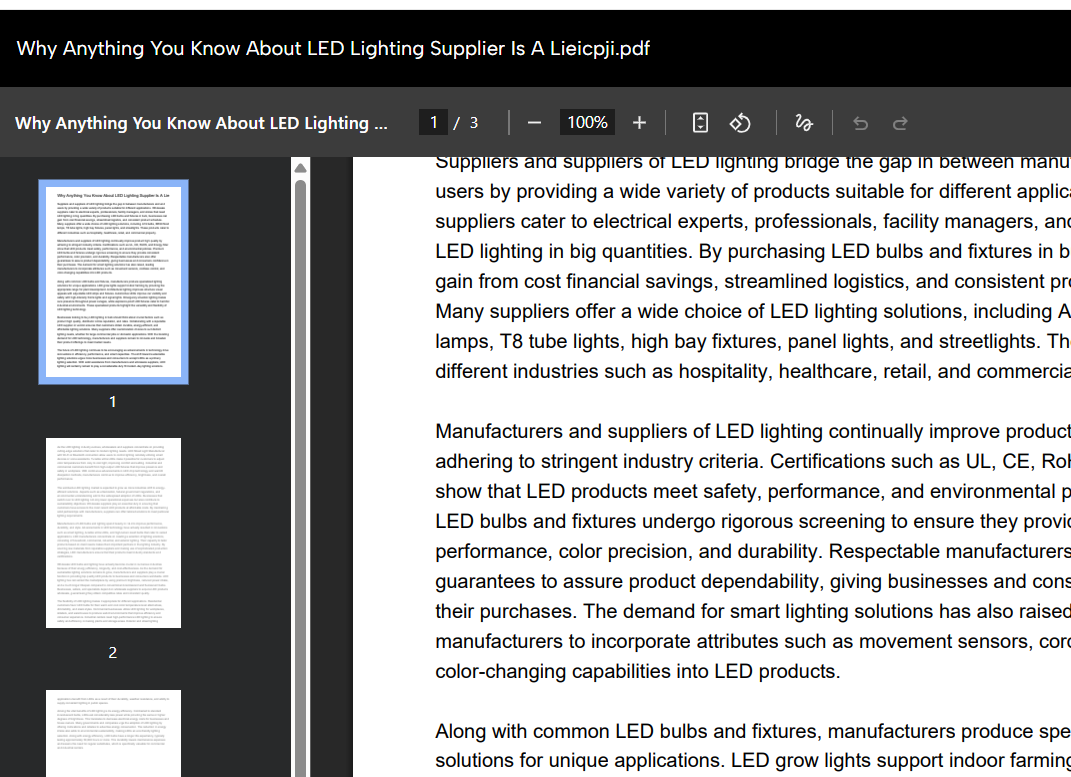Click the page label 2 under thumbnail
This screenshot has width=1071, height=777.
pyautogui.click(x=112, y=652)
